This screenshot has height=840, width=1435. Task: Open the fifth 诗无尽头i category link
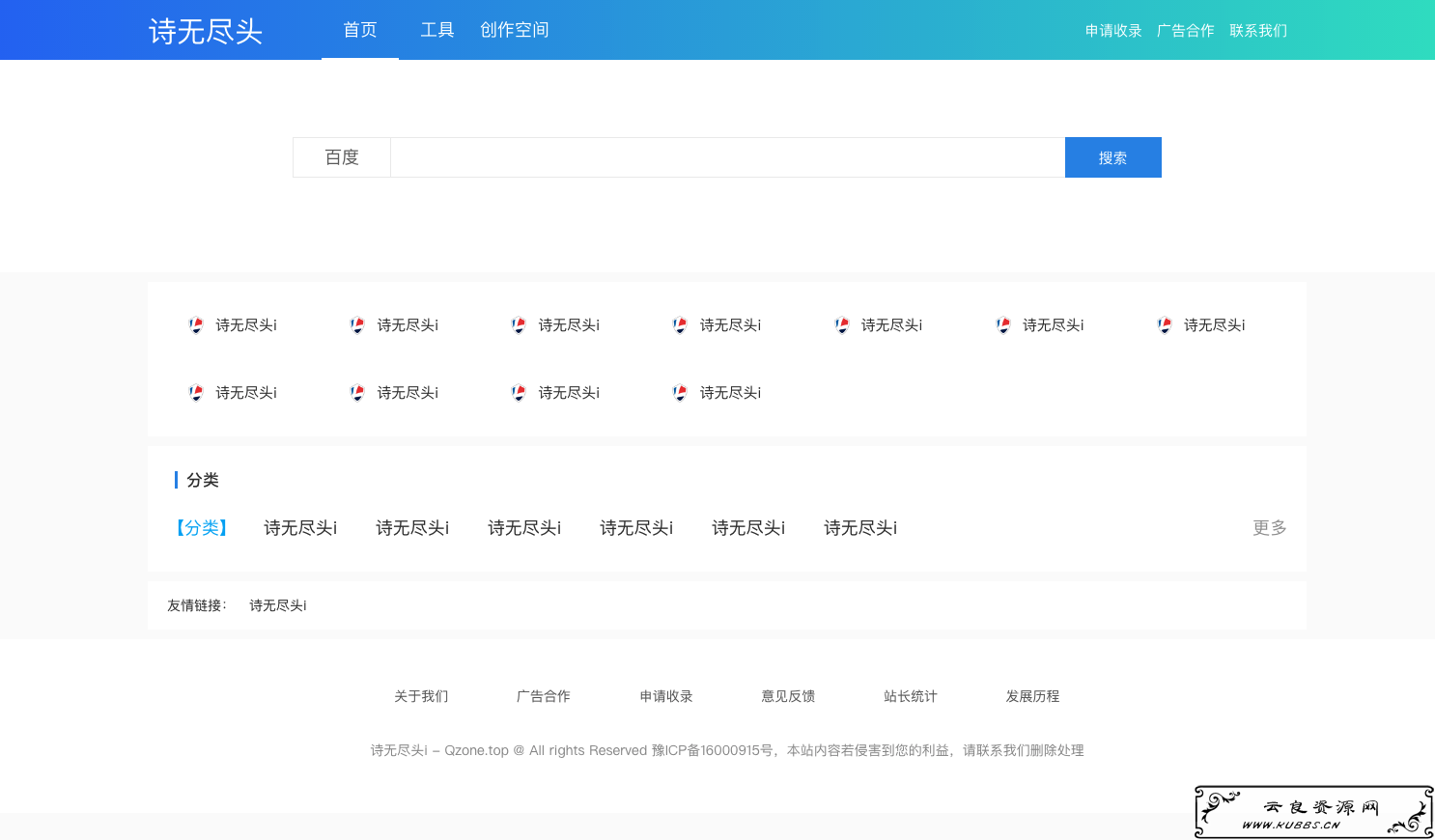pyautogui.click(x=748, y=528)
